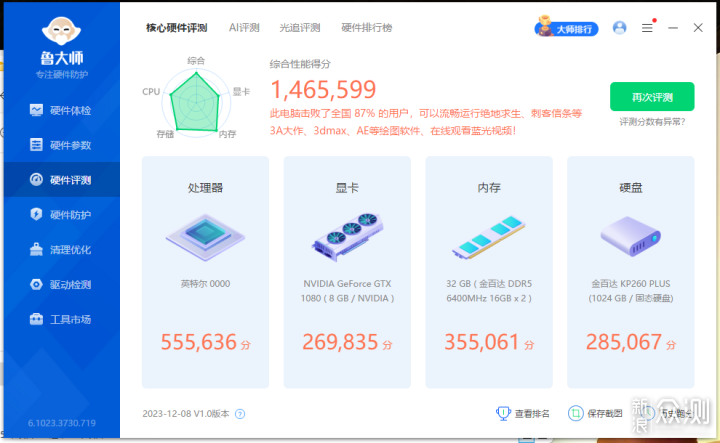The height and width of the screenshot is (443, 720).
Task: Click the processor score 555,636
Action: (x=198, y=342)
